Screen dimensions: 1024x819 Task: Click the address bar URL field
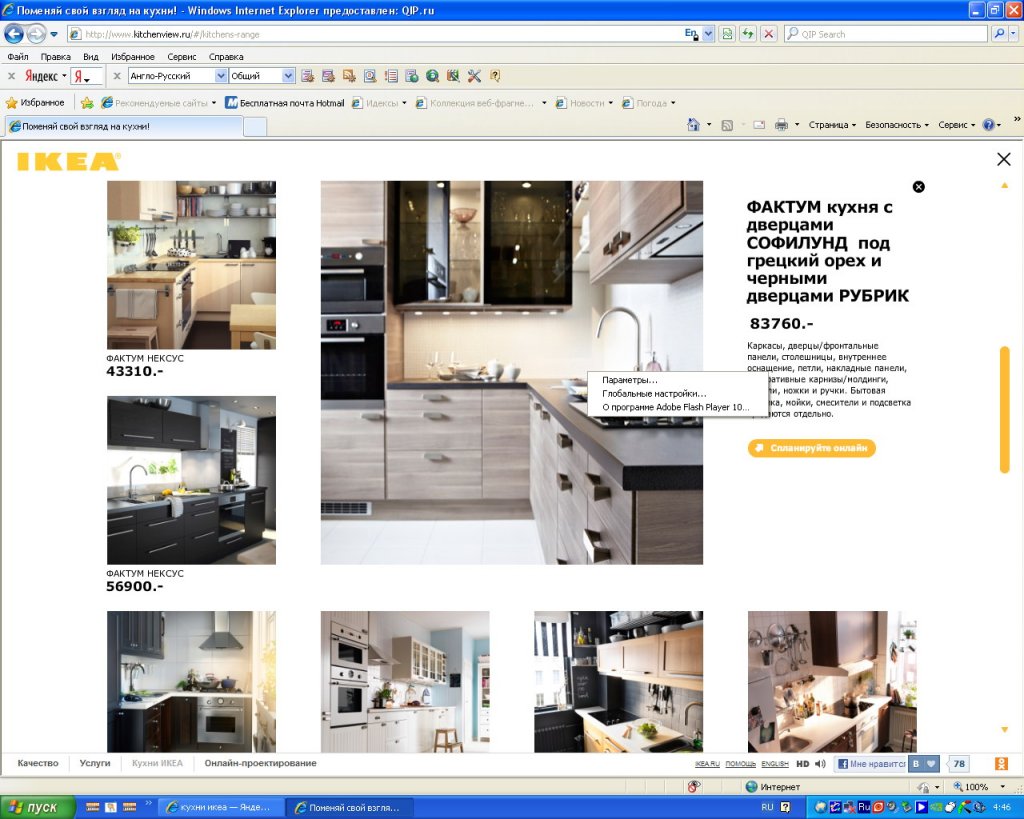click(x=375, y=34)
